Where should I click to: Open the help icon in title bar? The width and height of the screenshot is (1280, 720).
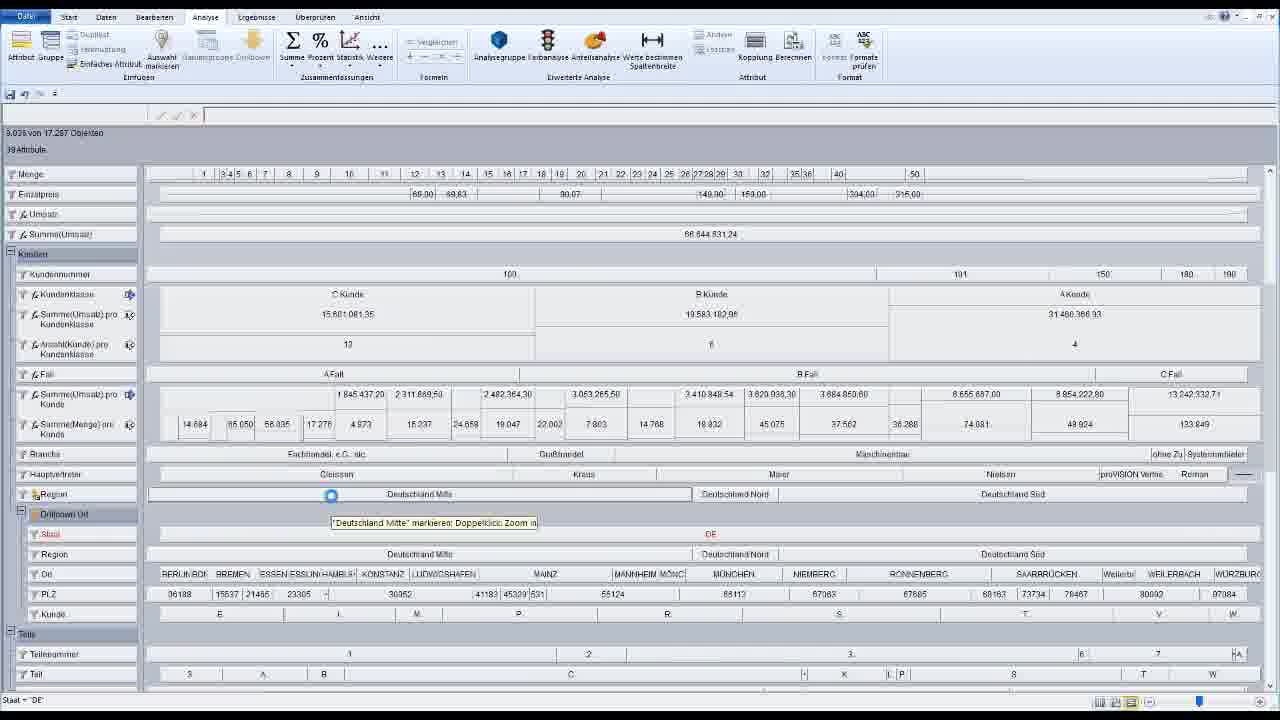coord(1225,16)
